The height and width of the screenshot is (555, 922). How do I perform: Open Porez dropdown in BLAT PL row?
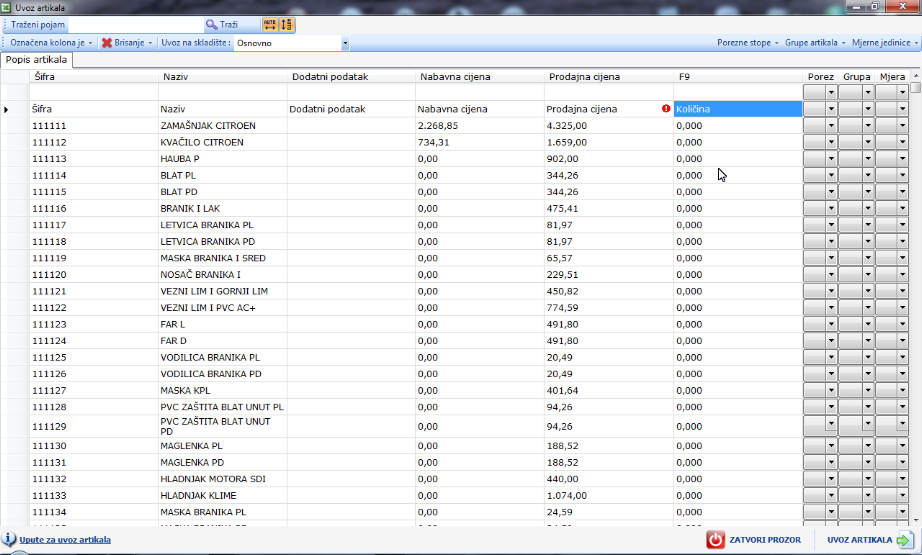click(x=831, y=175)
